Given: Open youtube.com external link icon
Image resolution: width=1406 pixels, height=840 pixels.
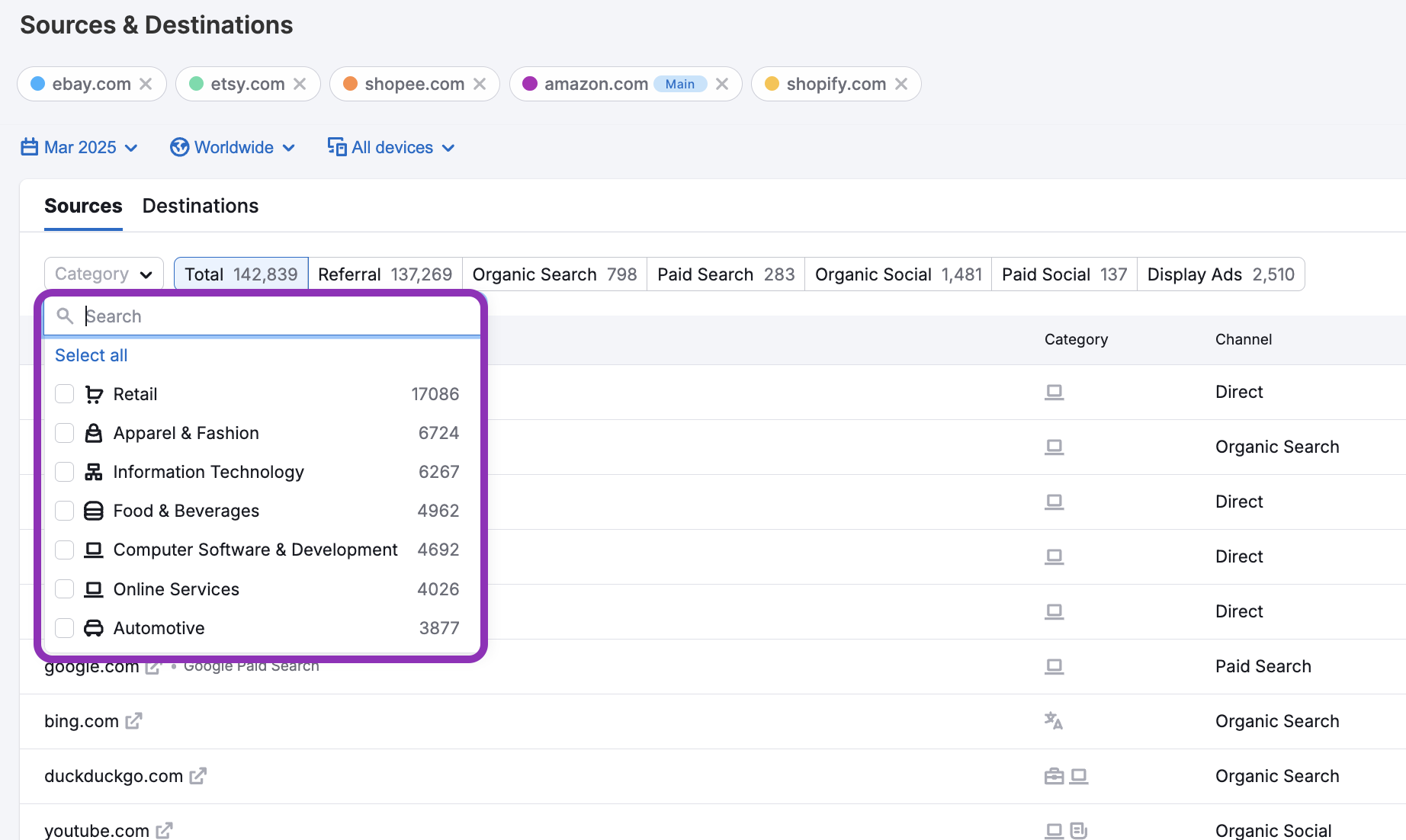Looking at the screenshot, I should [164, 831].
